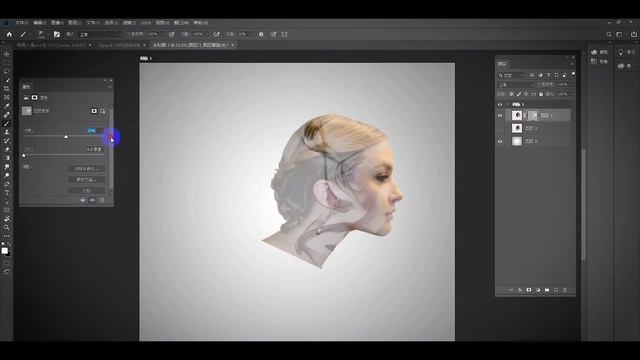The image size is (640, 360).
Task: Click the Density slider handle
Action: (66, 137)
